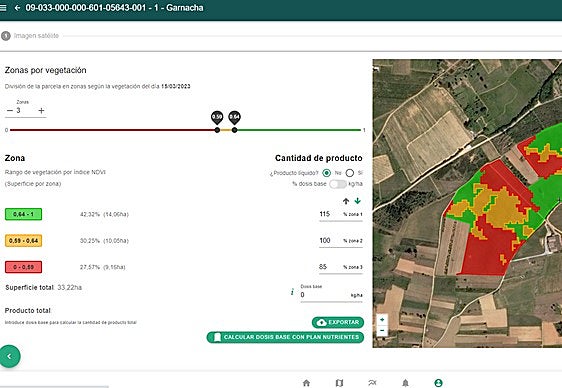The width and height of the screenshot is (562, 388).
Task: Increase number of zones with plus
Action: (41, 111)
